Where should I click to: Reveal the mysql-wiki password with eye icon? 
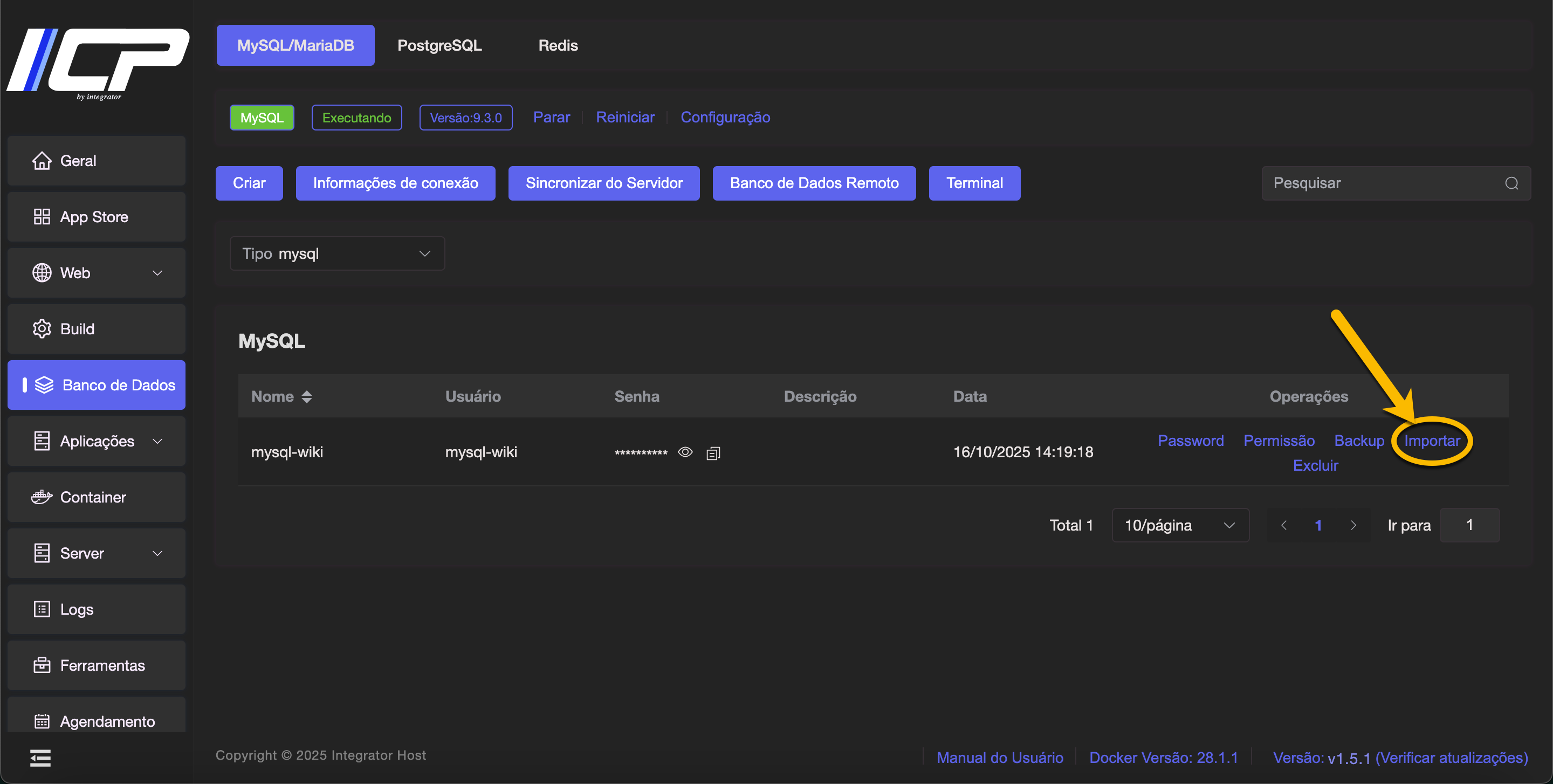click(x=685, y=452)
